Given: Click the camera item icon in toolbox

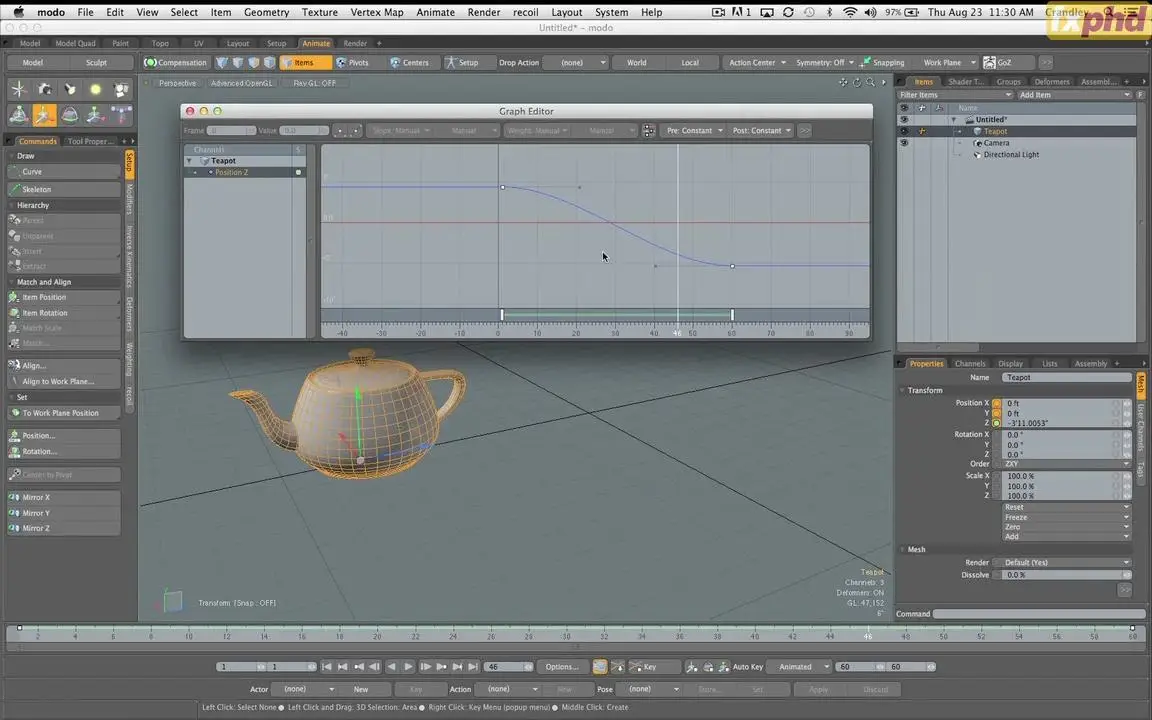Looking at the screenshot, I should pos(44,90).
